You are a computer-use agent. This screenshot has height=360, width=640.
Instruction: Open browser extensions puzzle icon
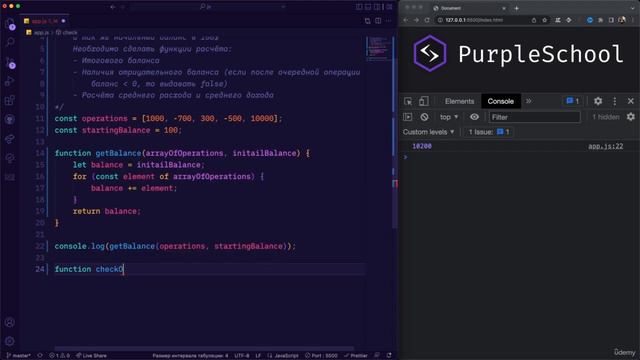pos(600,20)
